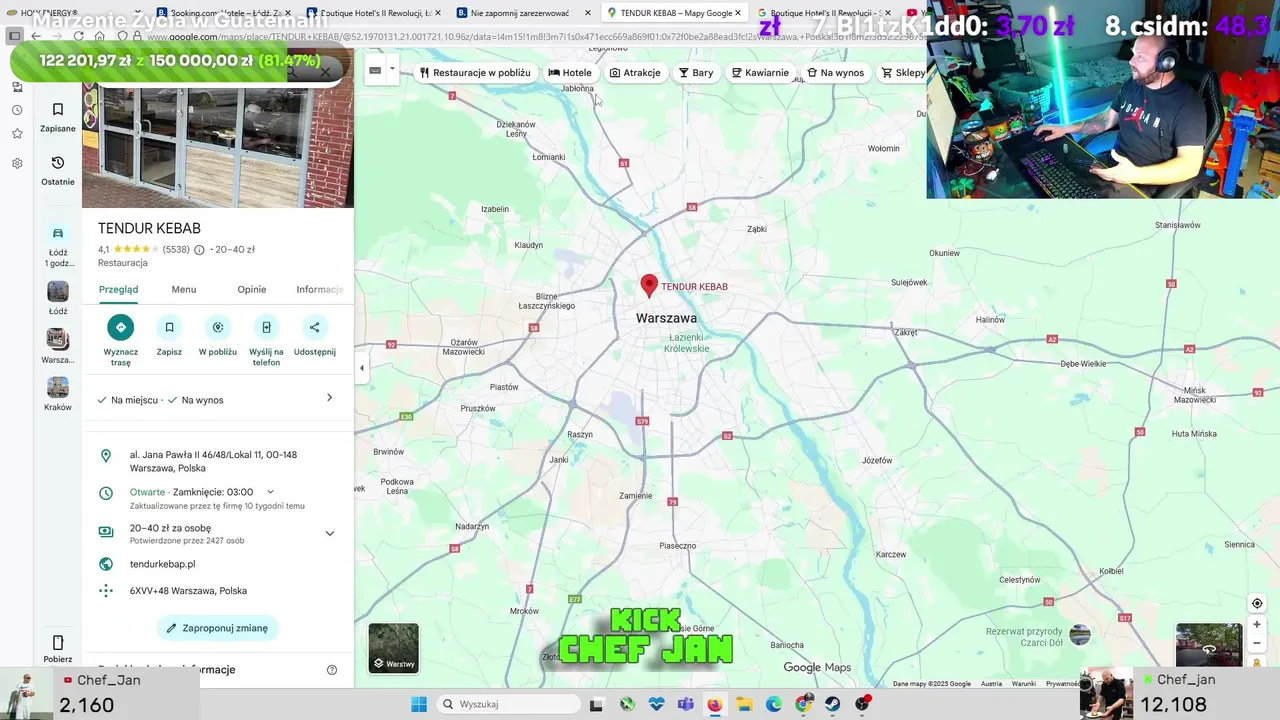
Task: Switch to the Opinie tab
Action: pos(252,289)
